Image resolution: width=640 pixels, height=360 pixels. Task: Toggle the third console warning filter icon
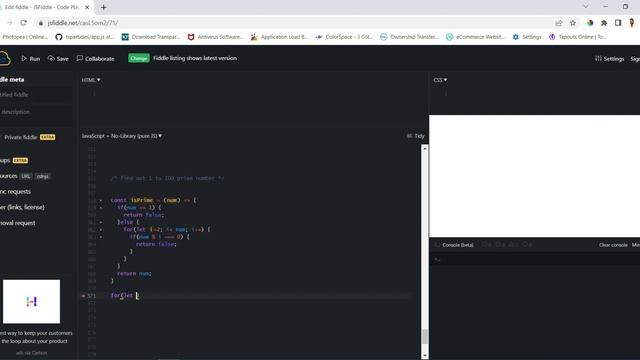(513, 244)
